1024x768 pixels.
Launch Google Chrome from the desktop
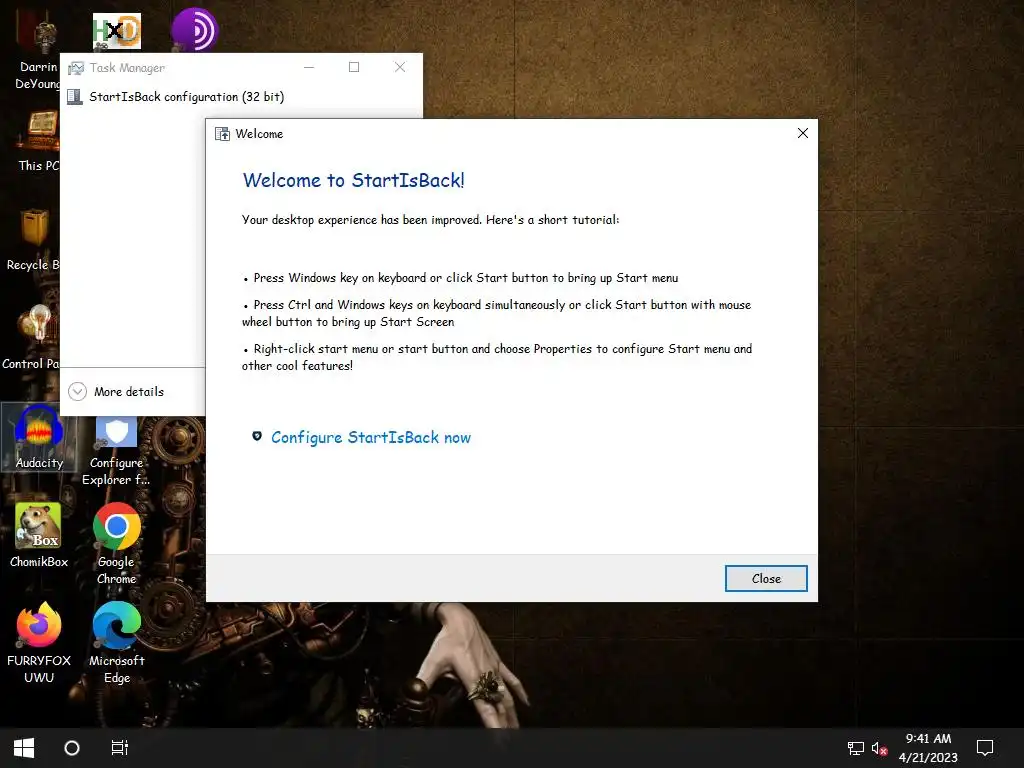pos(117,543)
